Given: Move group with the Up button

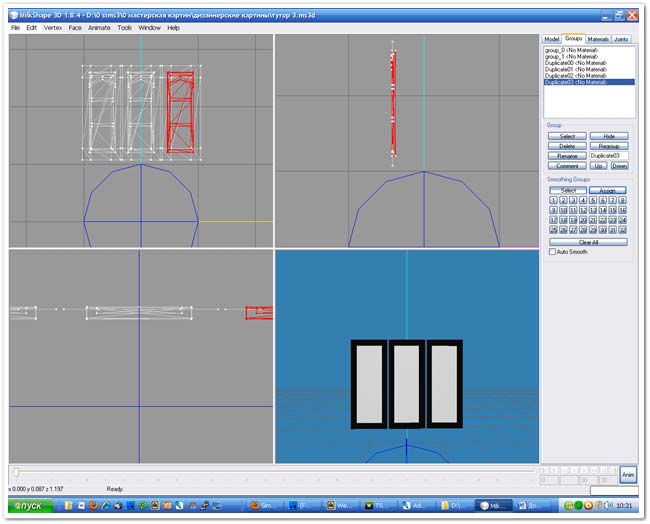Looking at the screenshot, I should [599, 166].
